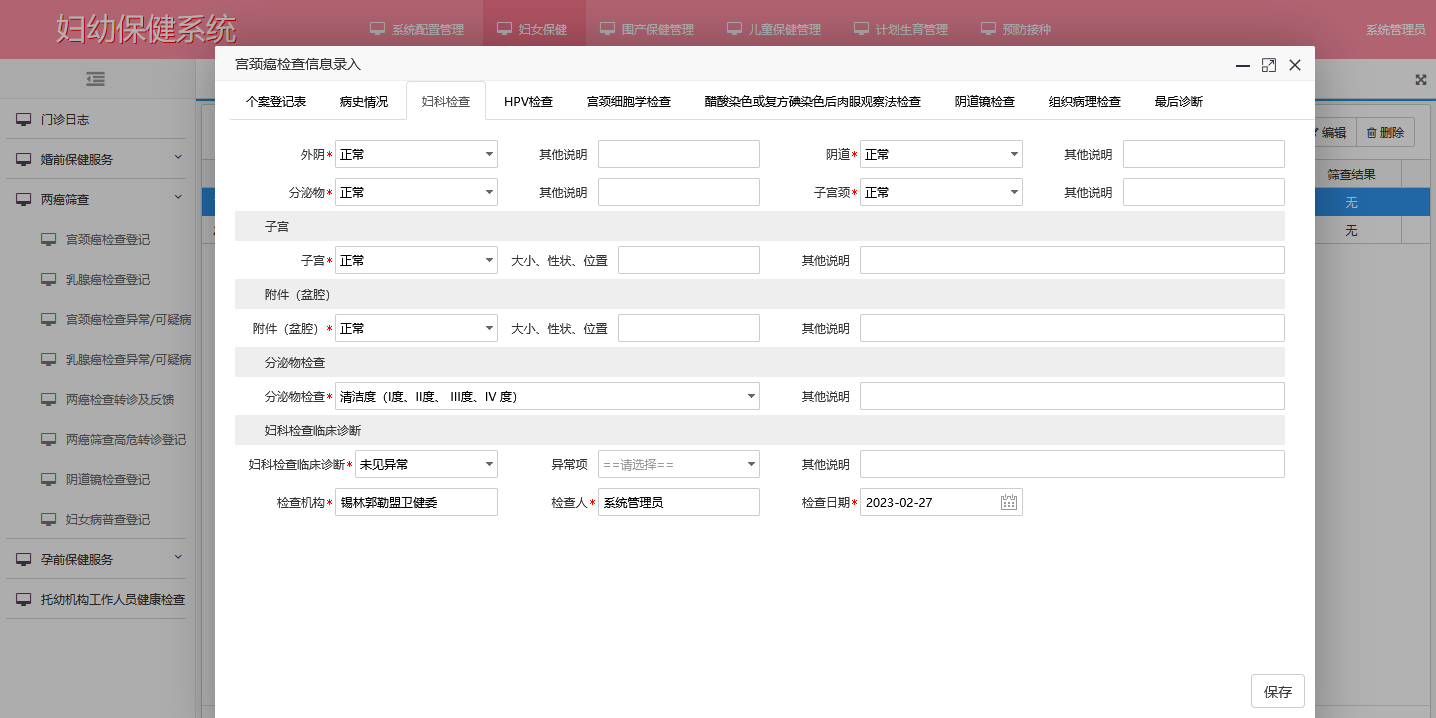This screenshot has height=718, width=1436.
Task: Switch to the HPV检查 tab
Action: 528,101
